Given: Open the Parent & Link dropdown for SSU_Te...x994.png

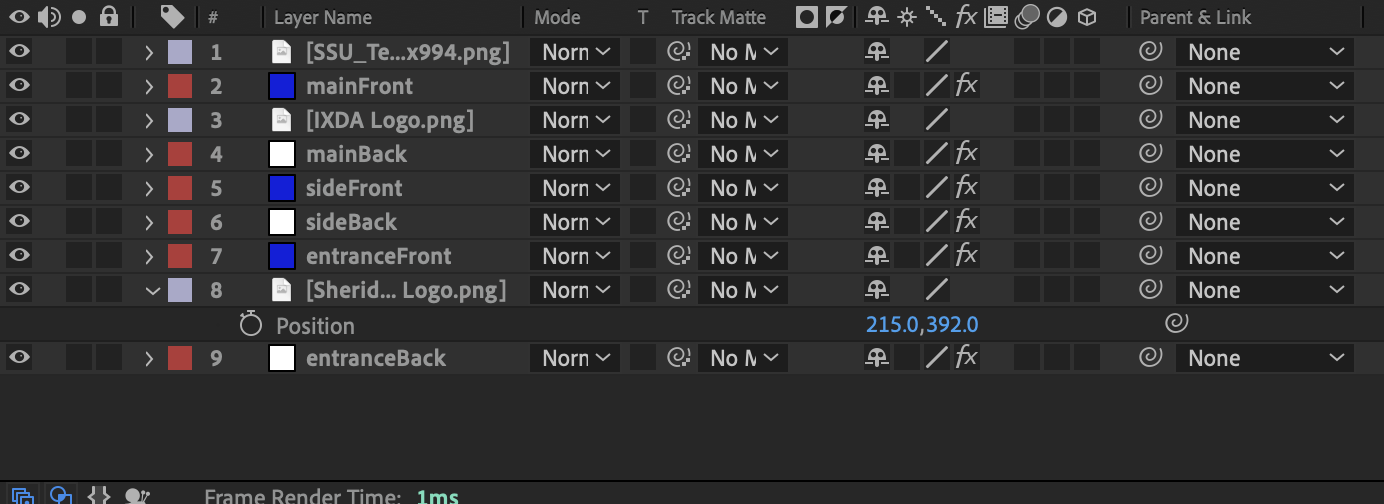Looking at the screenshot, I should (x=1264, y=52).
